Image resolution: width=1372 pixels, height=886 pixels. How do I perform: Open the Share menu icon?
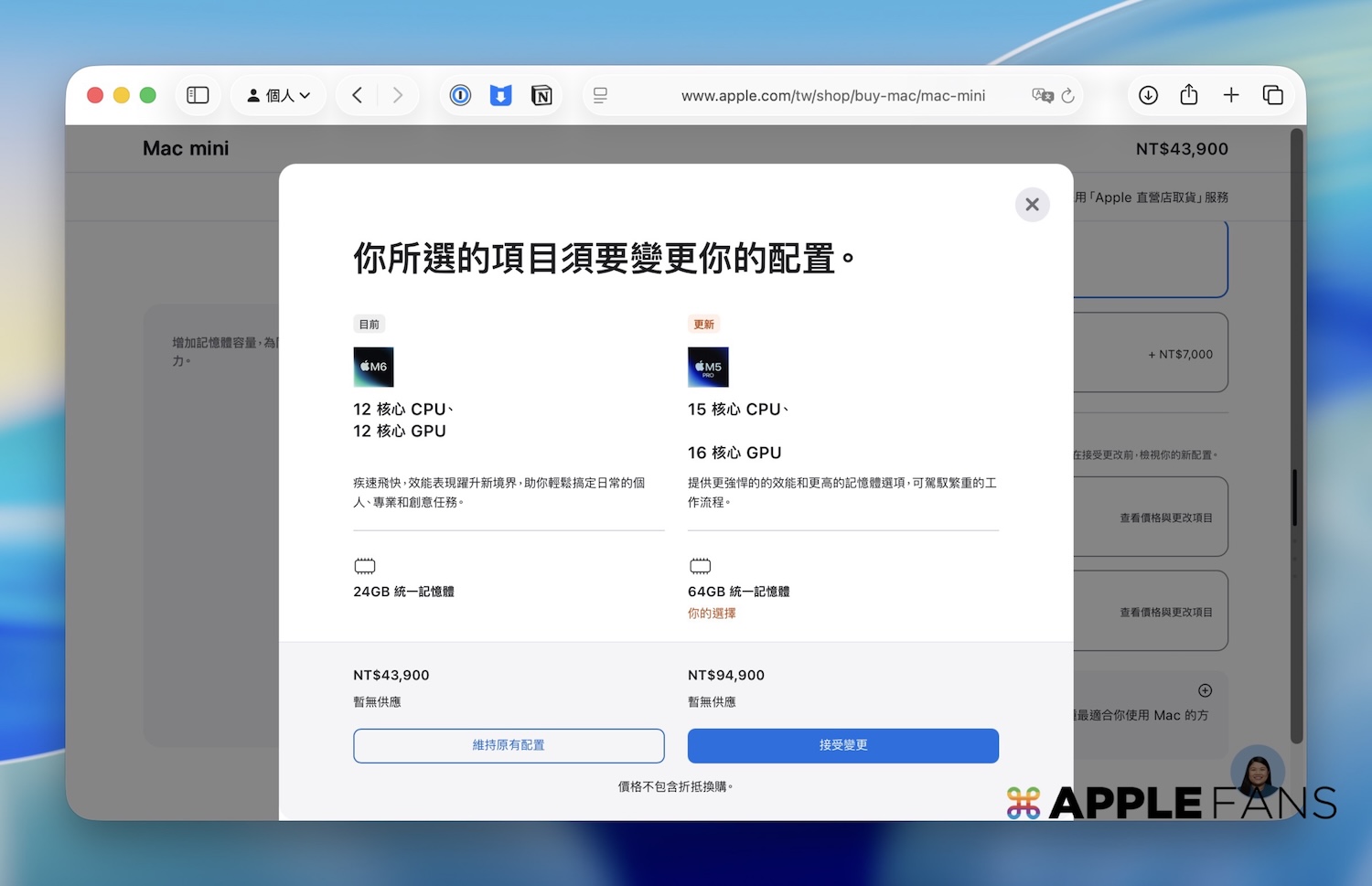tap(1189, 94)
